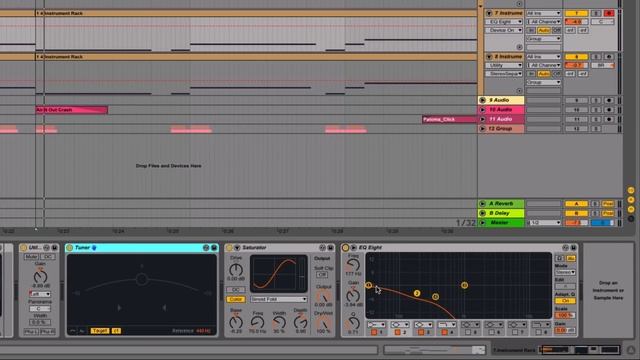640x360 pixels.
Task: Open Utility channel mode dropdown
Action: pos(40,294)
